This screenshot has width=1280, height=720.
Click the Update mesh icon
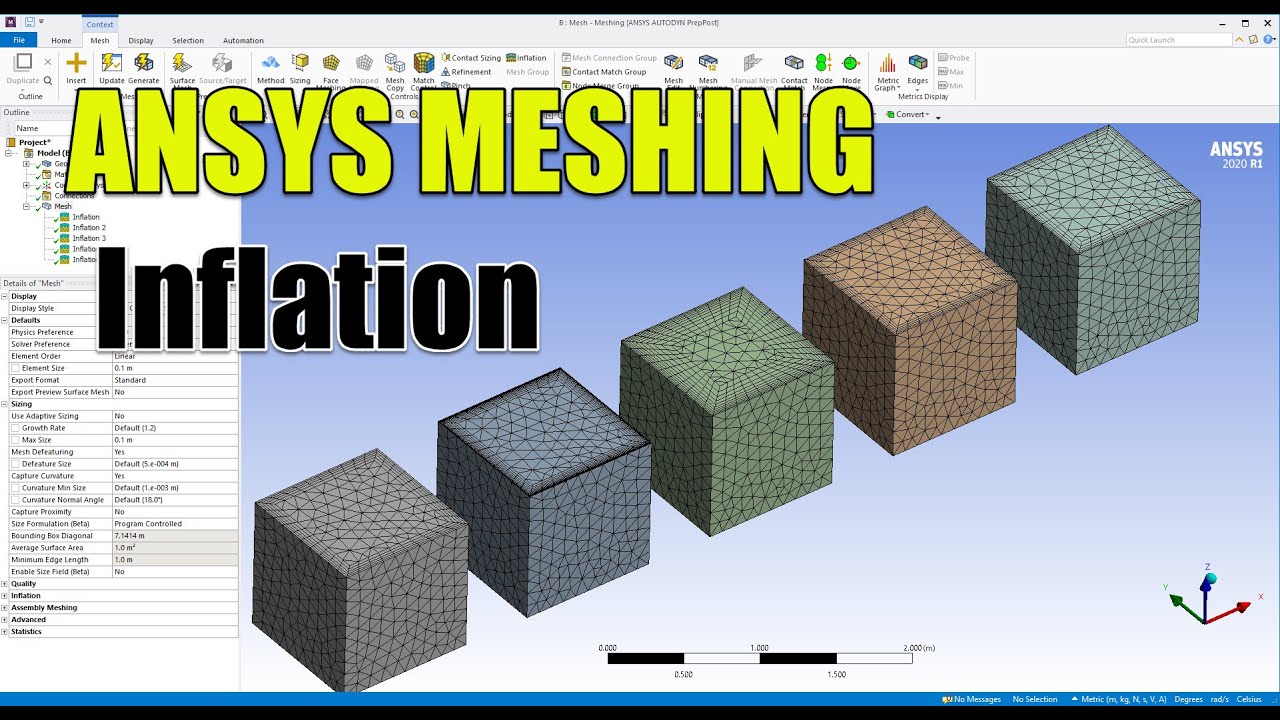tap(112, 63)
